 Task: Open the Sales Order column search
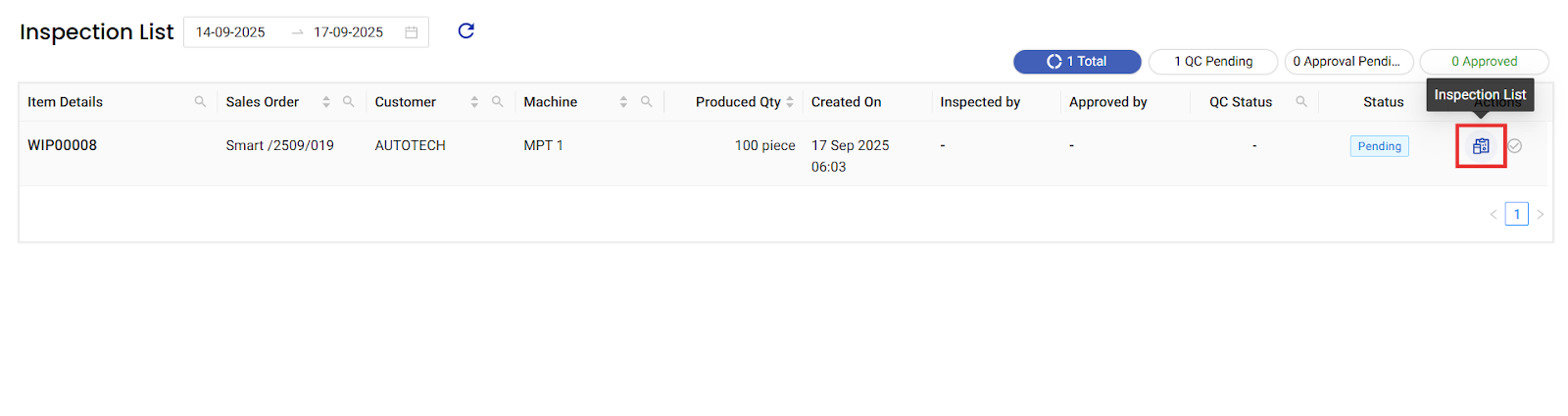coord(348,102)
